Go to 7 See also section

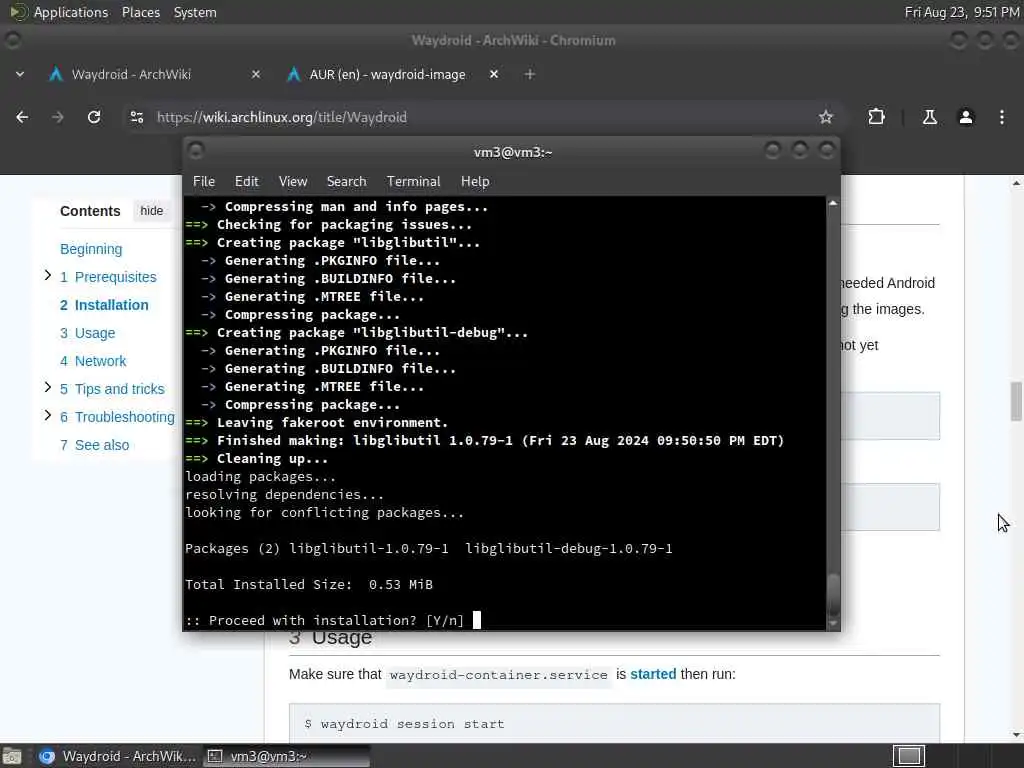pos(95,445)
